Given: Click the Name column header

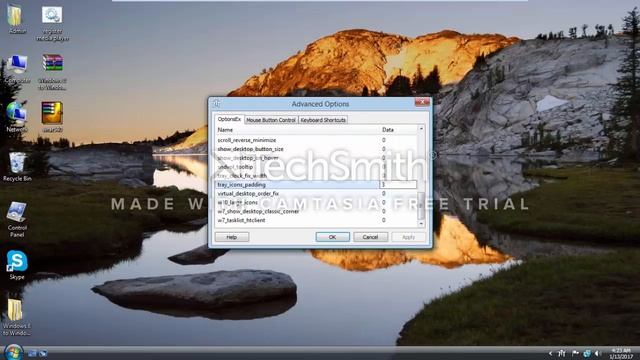Looking at the screenshot, I should pyautogui.click(x=298, y=130).
